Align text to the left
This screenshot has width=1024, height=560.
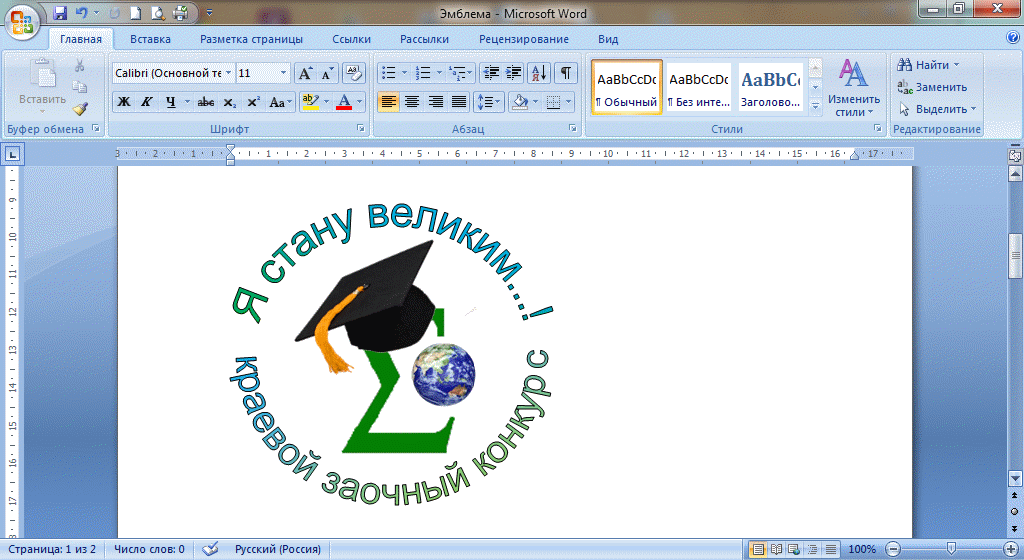(x=389, y=102)
